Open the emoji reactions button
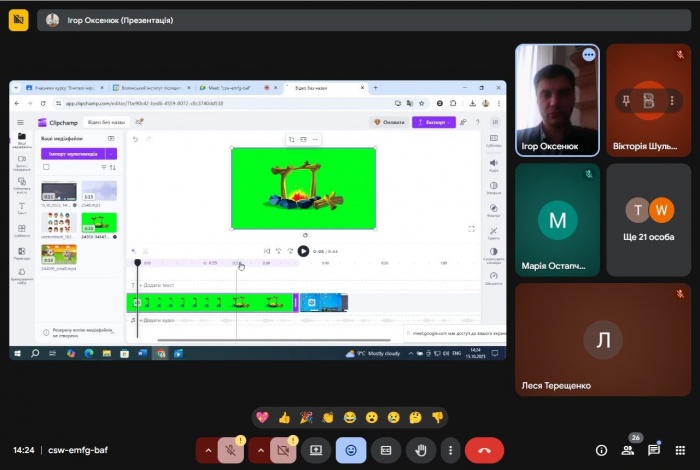This screenshot has width=700, height=470. coord(350,450)
